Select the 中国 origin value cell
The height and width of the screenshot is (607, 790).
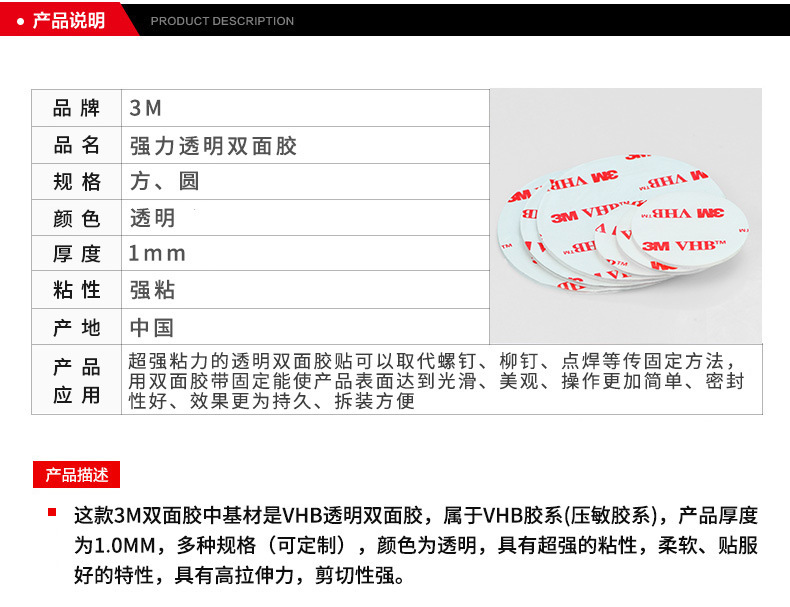coord(152,327)
